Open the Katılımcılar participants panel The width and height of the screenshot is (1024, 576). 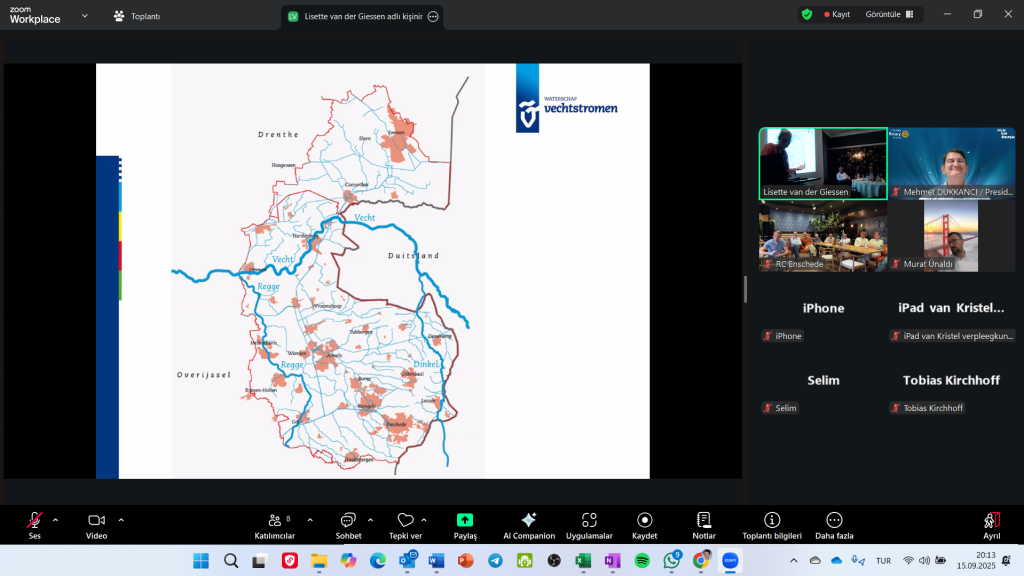[x=273, y=520]
